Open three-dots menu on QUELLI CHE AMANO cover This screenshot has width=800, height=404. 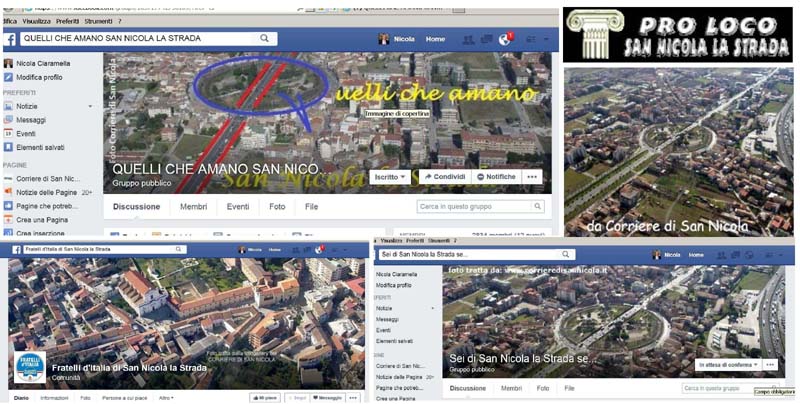coord(532,177)
